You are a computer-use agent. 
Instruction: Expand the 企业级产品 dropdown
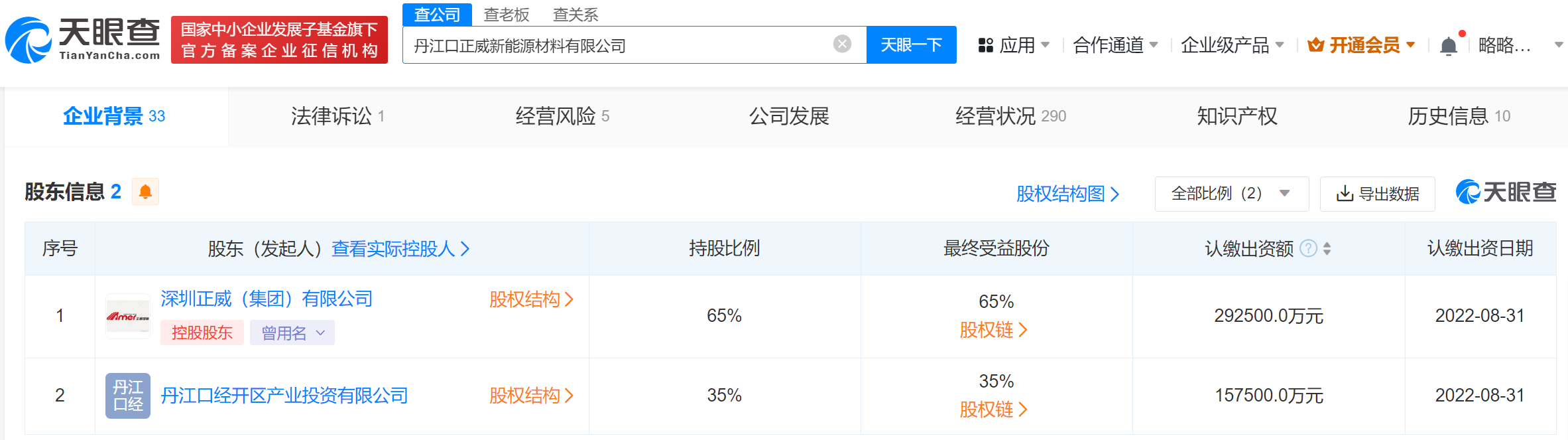[x=1279, y=45]
